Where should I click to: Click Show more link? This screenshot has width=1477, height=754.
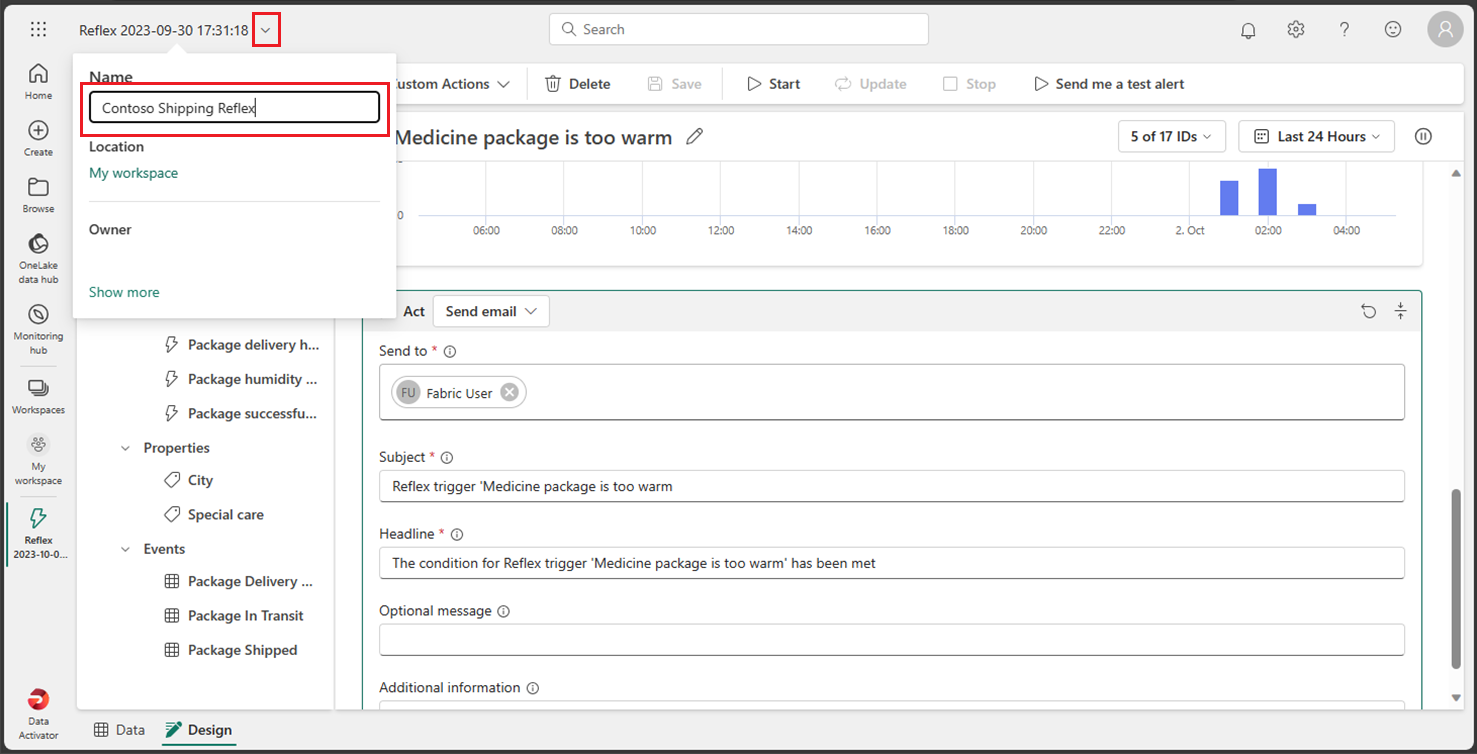[124, 292]
